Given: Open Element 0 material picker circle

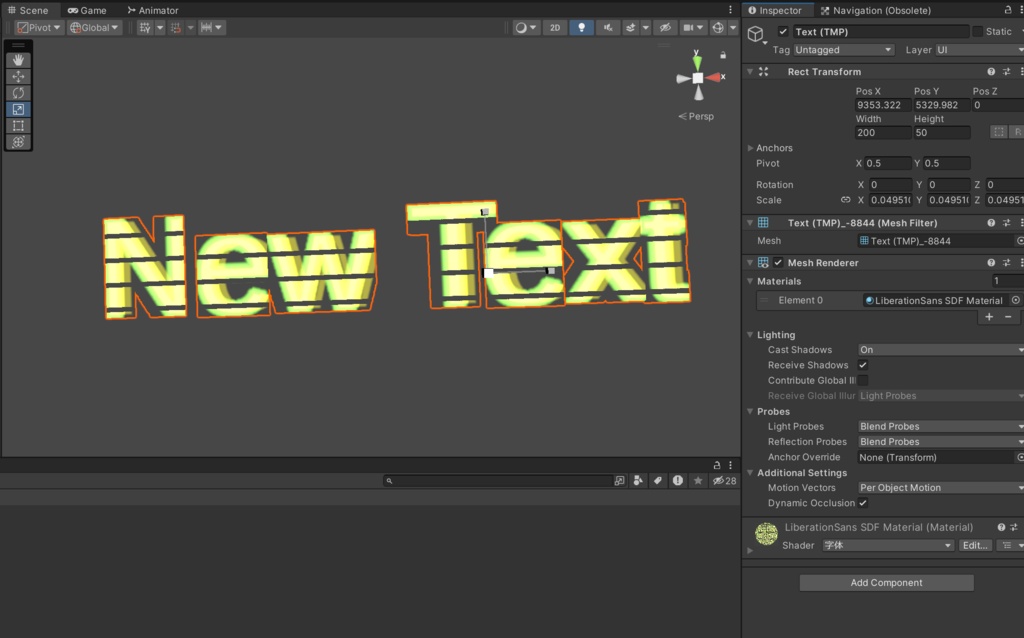Looking at the screenshot, I should point(1016,300).
